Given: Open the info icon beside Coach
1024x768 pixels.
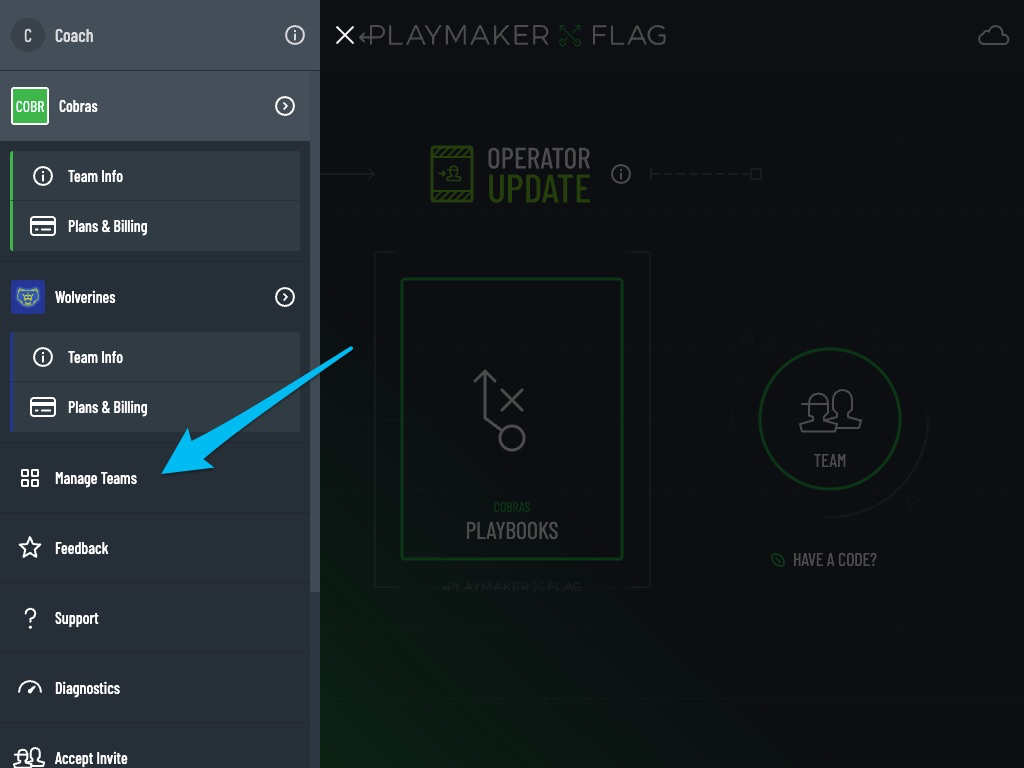Looking at the screenshot, I should [x=295, y=35].
